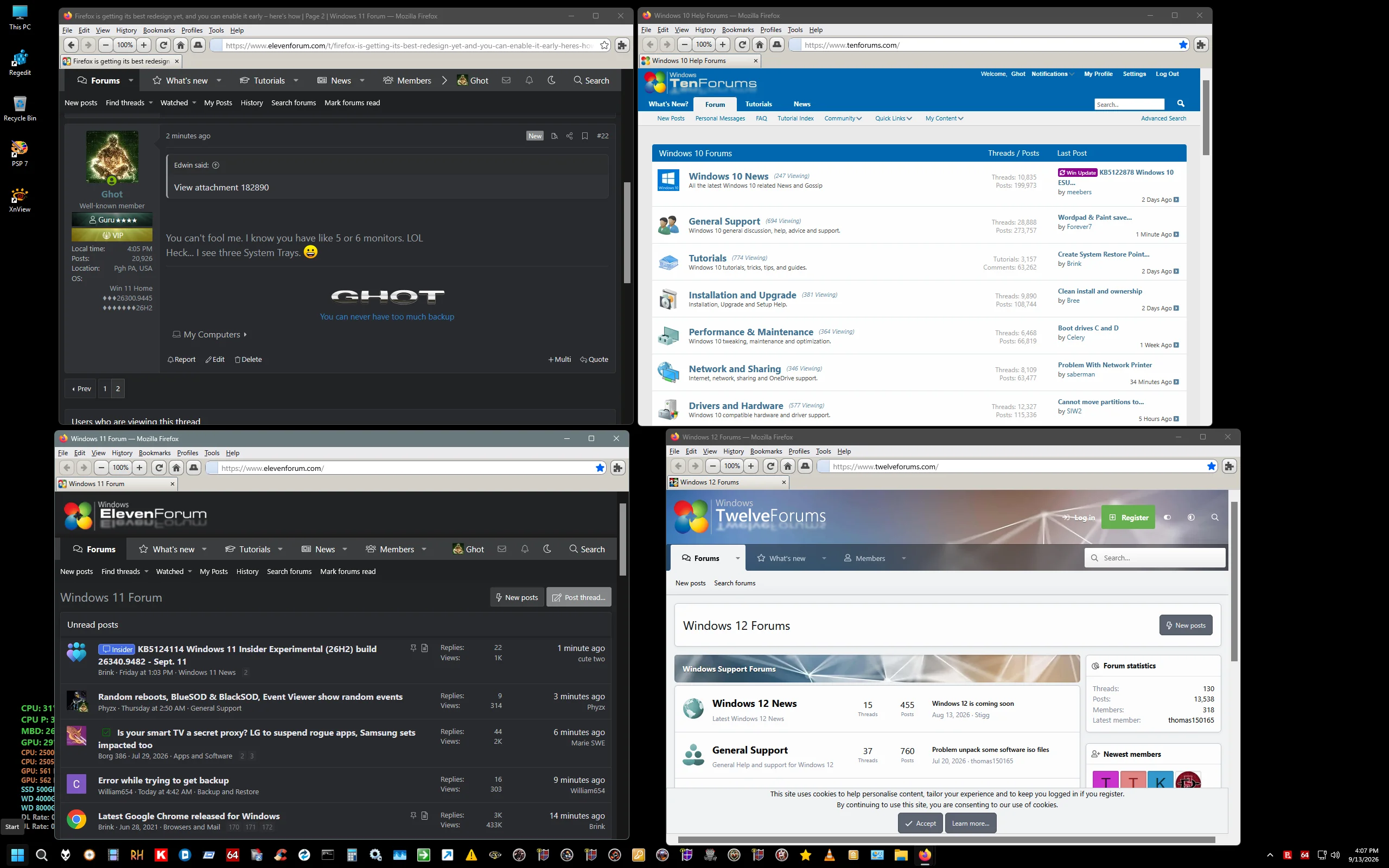Screen dimensions: 1389x868
Task: Open Windows 10 News forum link
Action: click(x=728, y=176)
